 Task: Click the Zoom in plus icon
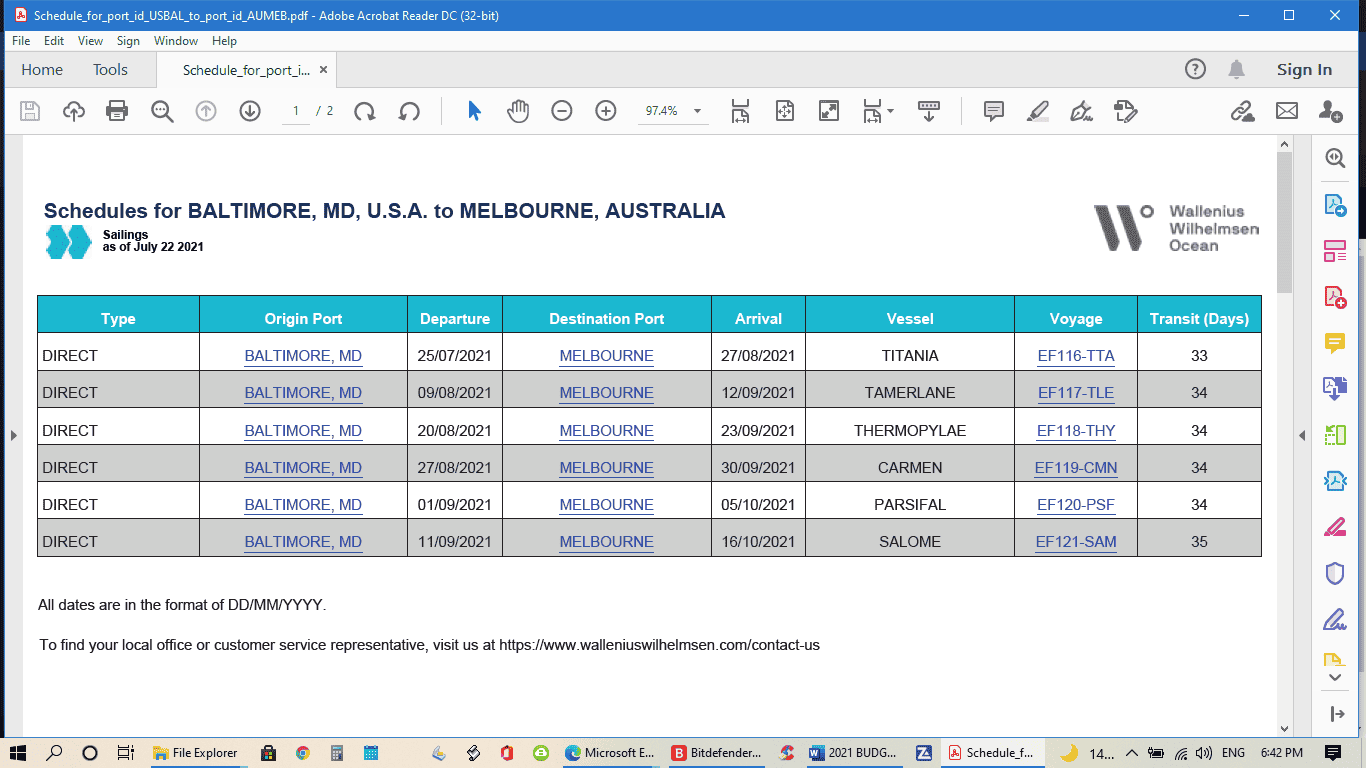pyautogui.click(x=606, y=111)
